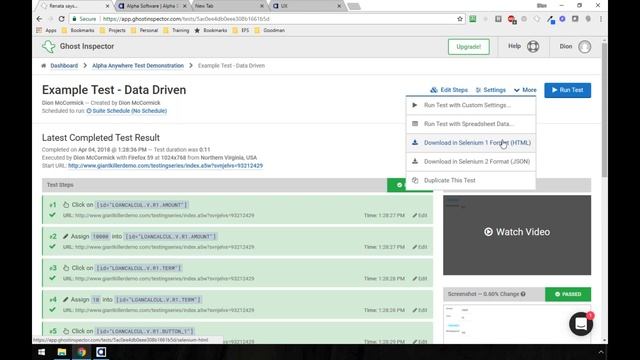The image size is (640, 360).
Task: Open the chat widget bubble
Action: (581, 324)
